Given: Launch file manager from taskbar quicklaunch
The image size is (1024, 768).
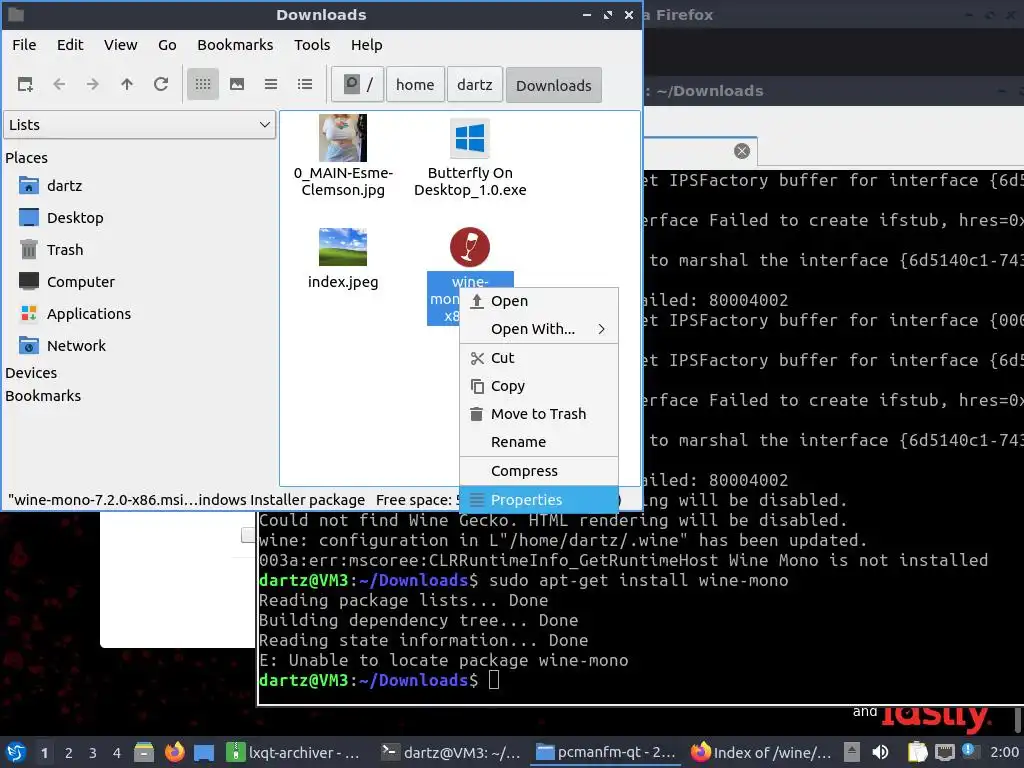Looking at the screenshot, I should point(144,752).
